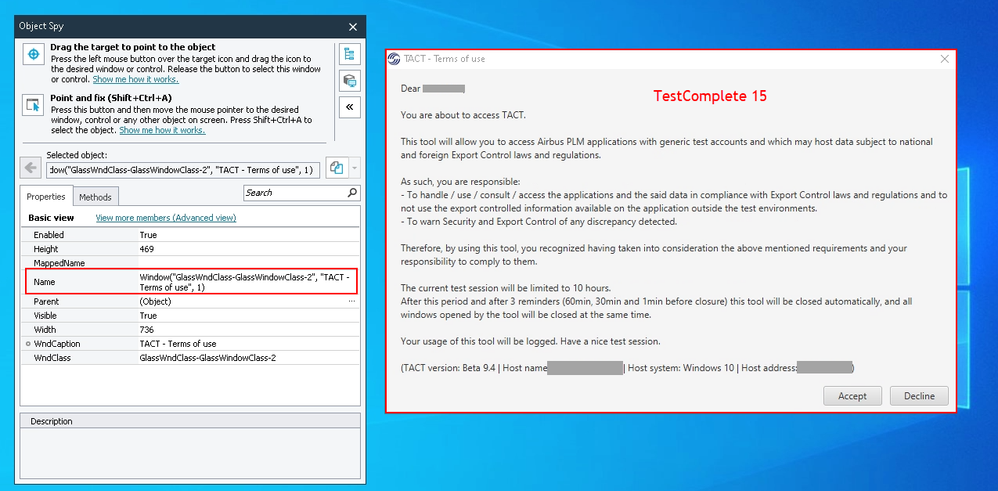Select the Visible property row
998x491 pixels.
[190, 316]
